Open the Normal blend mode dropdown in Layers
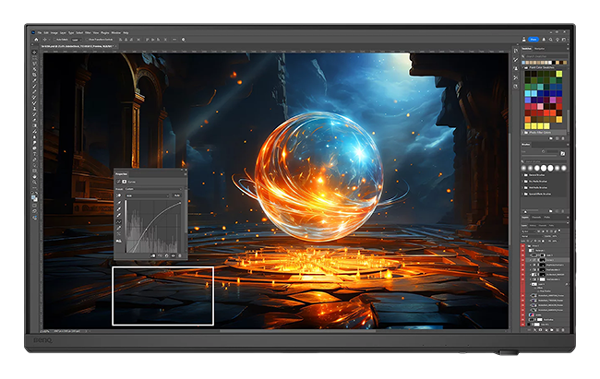This screenshot has height=379, width=600. pyautogui.click(x=532, y=236)
